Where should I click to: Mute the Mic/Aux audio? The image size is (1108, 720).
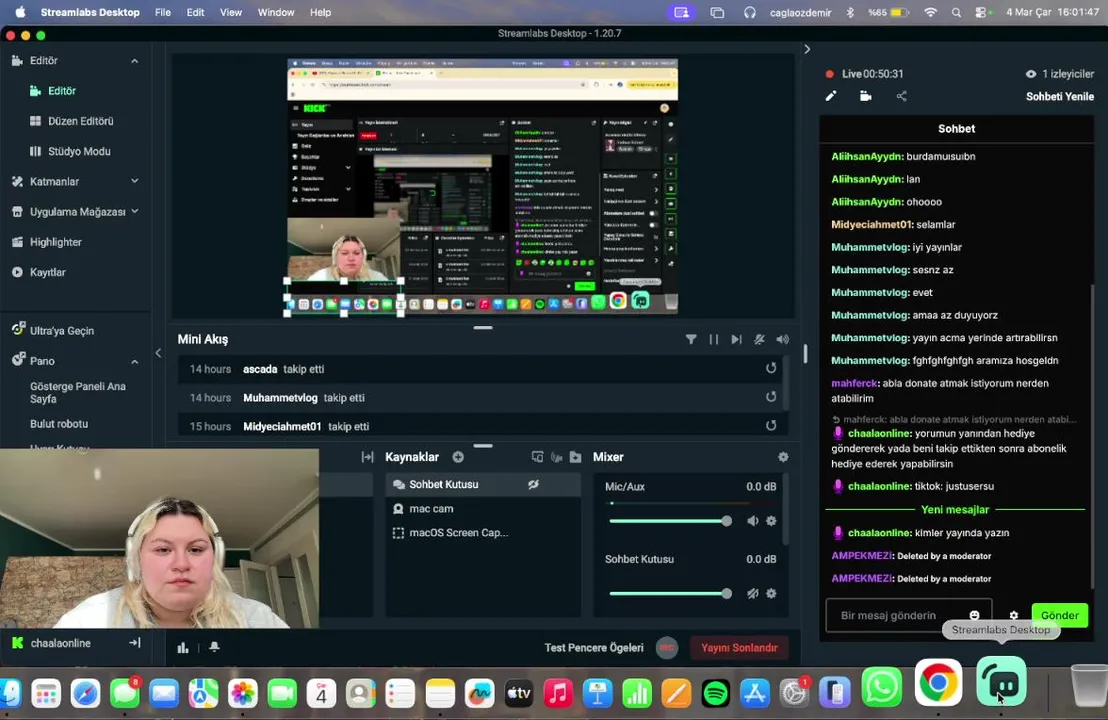tap(753, 521)
